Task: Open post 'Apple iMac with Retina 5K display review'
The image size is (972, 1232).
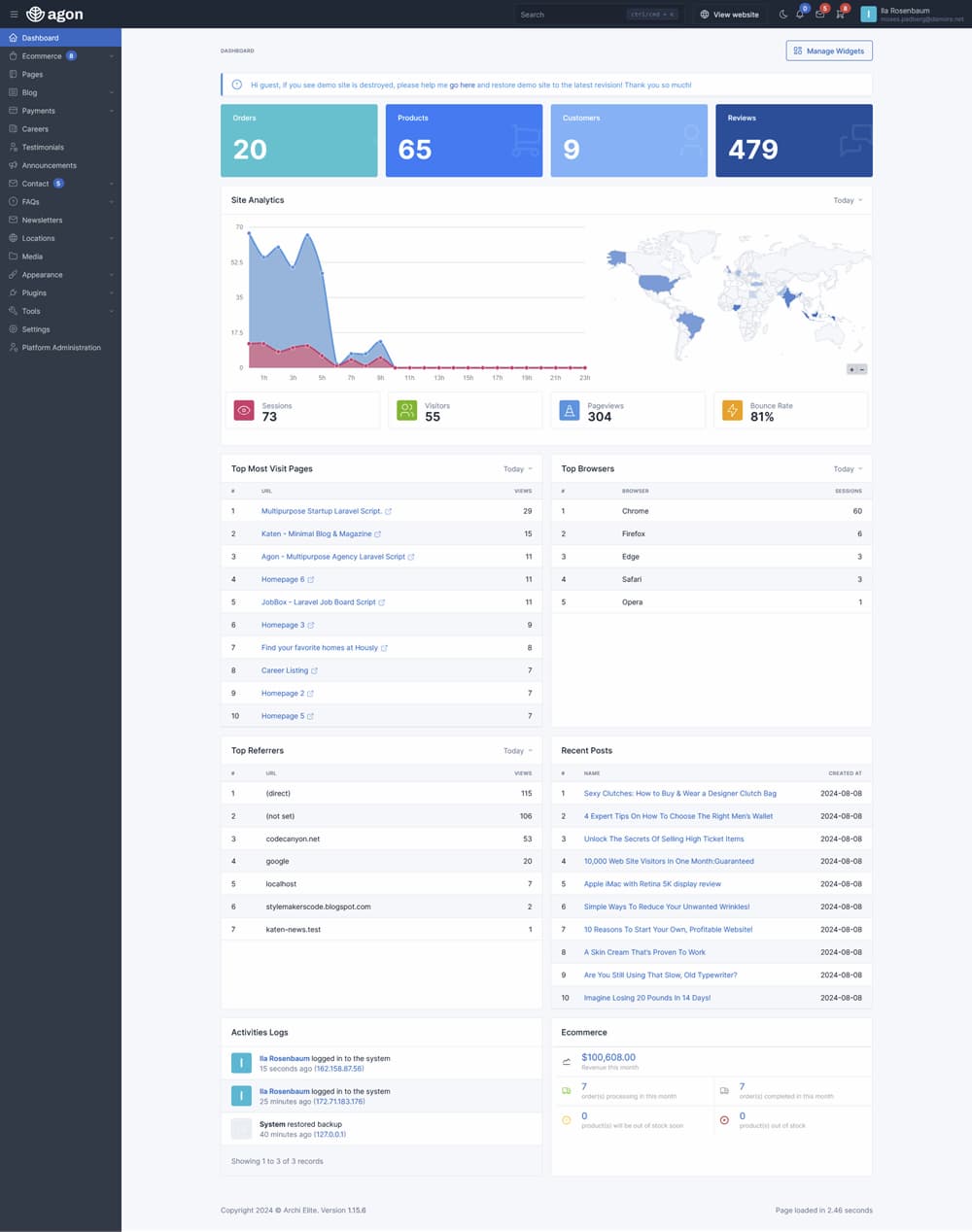Action: [652, 884]
